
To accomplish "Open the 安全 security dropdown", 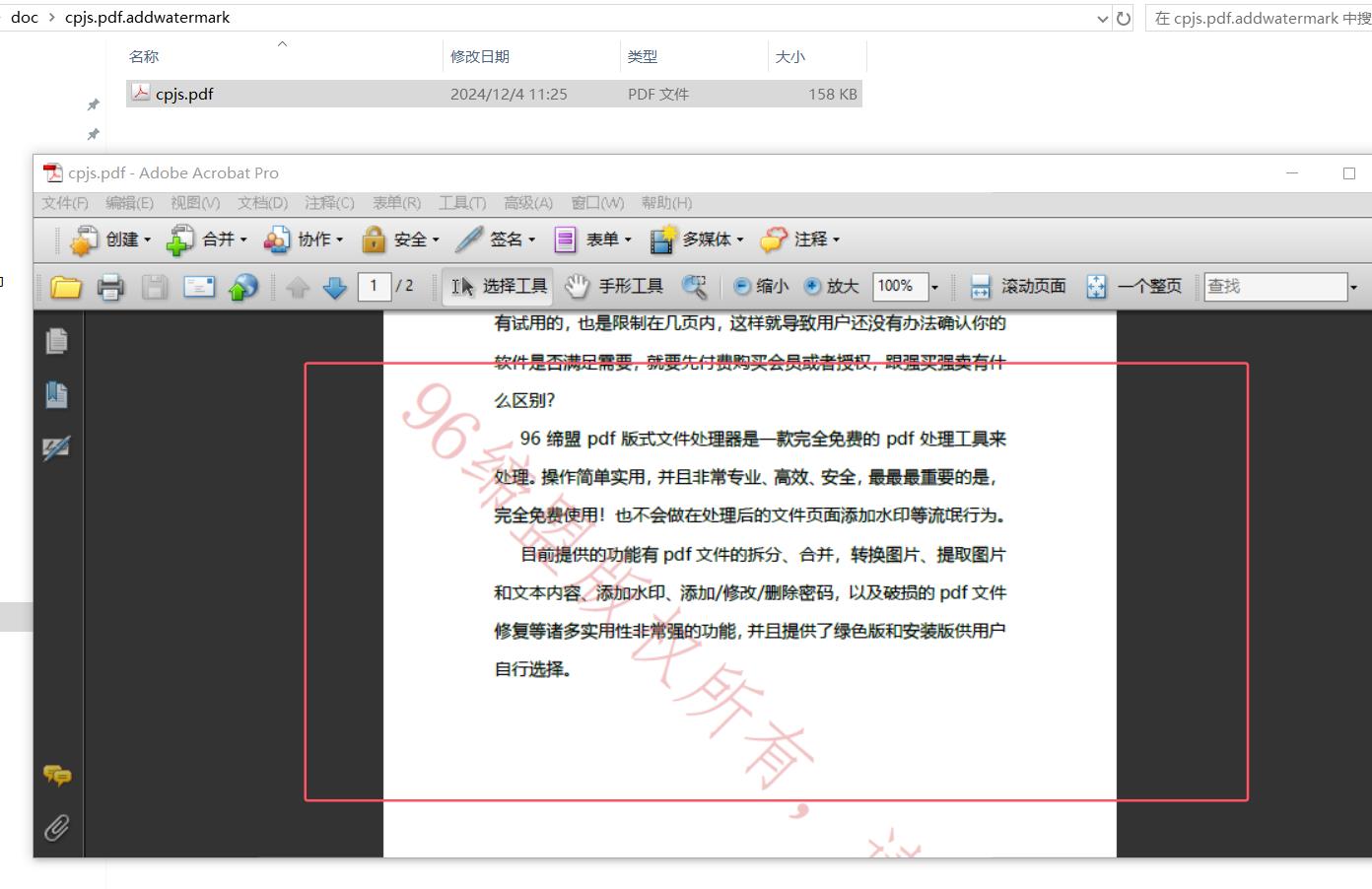I will [x=400, y=239].
